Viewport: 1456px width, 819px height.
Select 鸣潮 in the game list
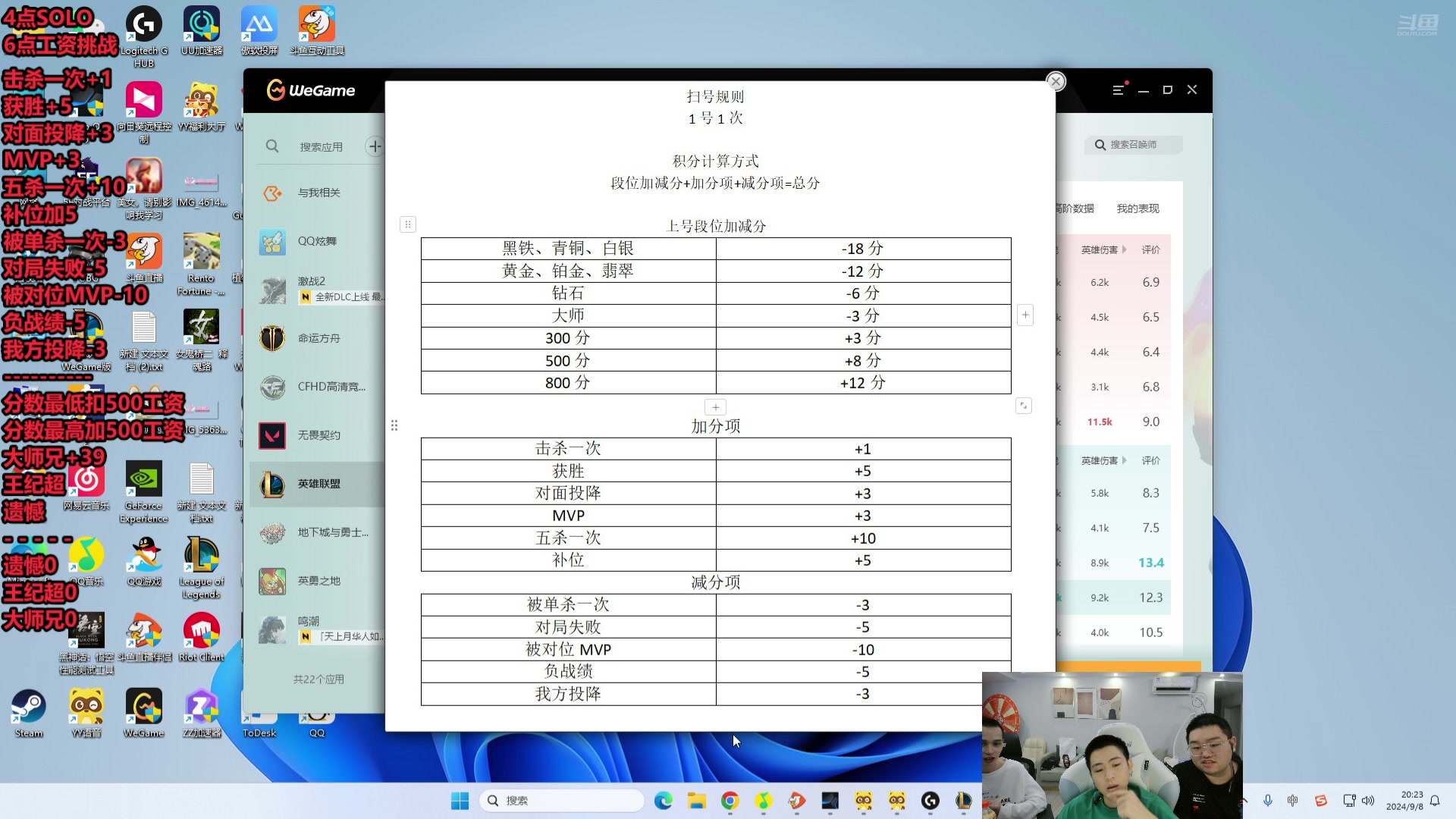coord(317,629)
